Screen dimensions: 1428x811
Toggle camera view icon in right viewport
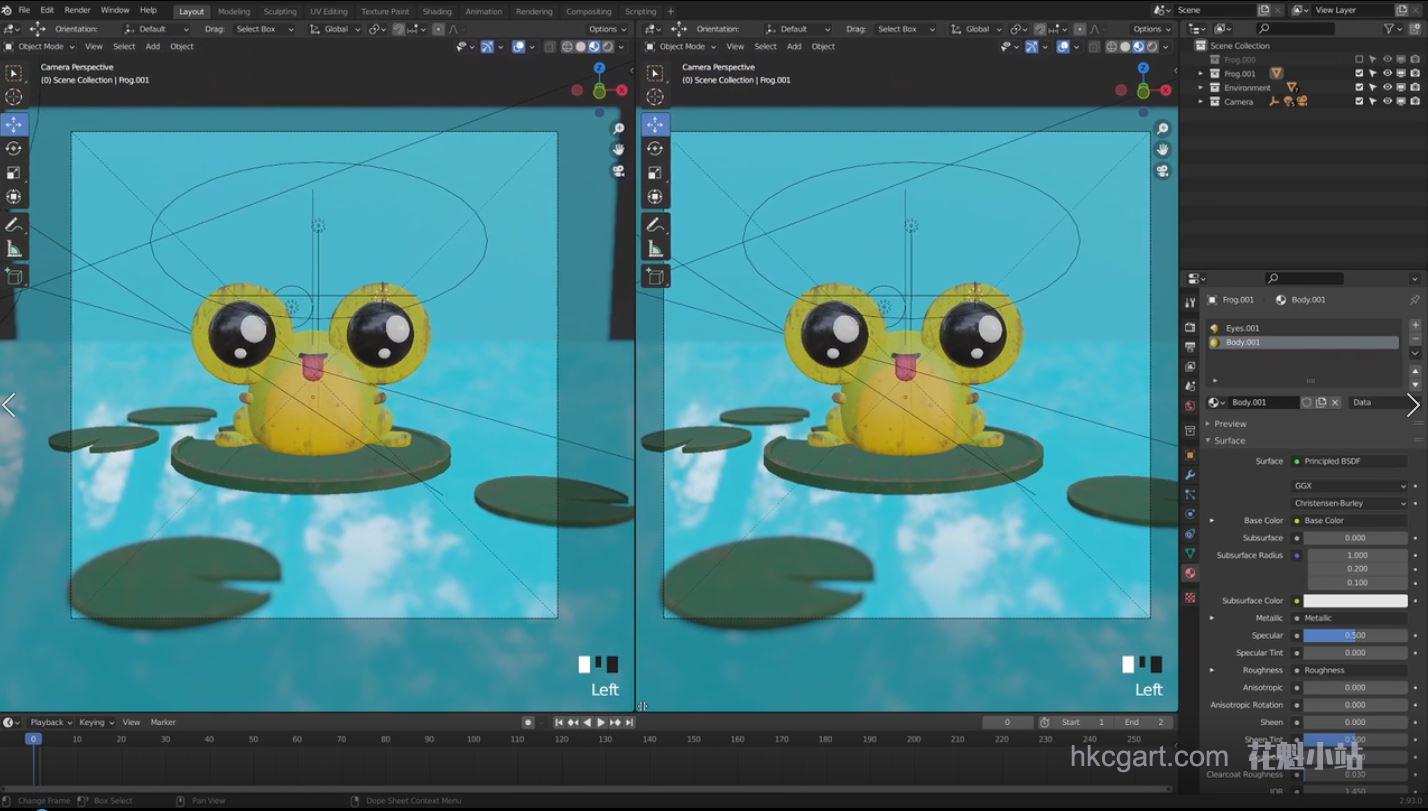click(1162, 171)
